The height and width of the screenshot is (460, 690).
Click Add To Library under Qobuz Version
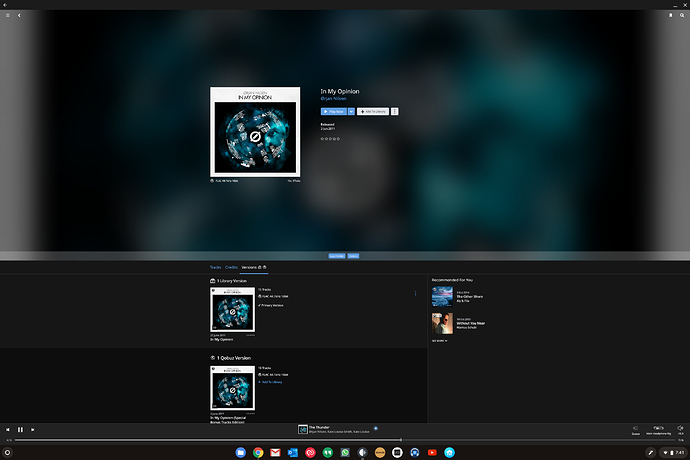tap(270, 382)
